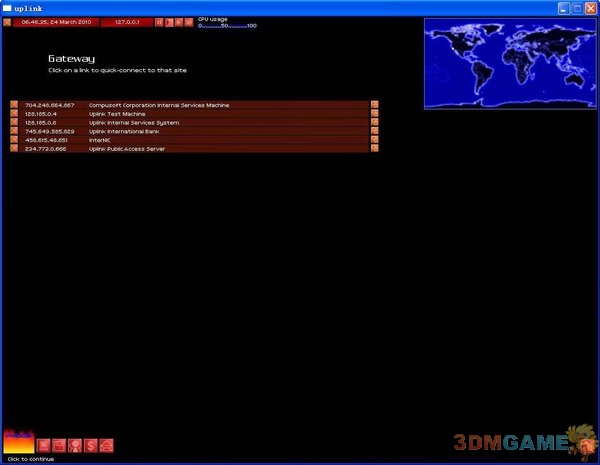Open the gradient software menu button

[18, 443]
